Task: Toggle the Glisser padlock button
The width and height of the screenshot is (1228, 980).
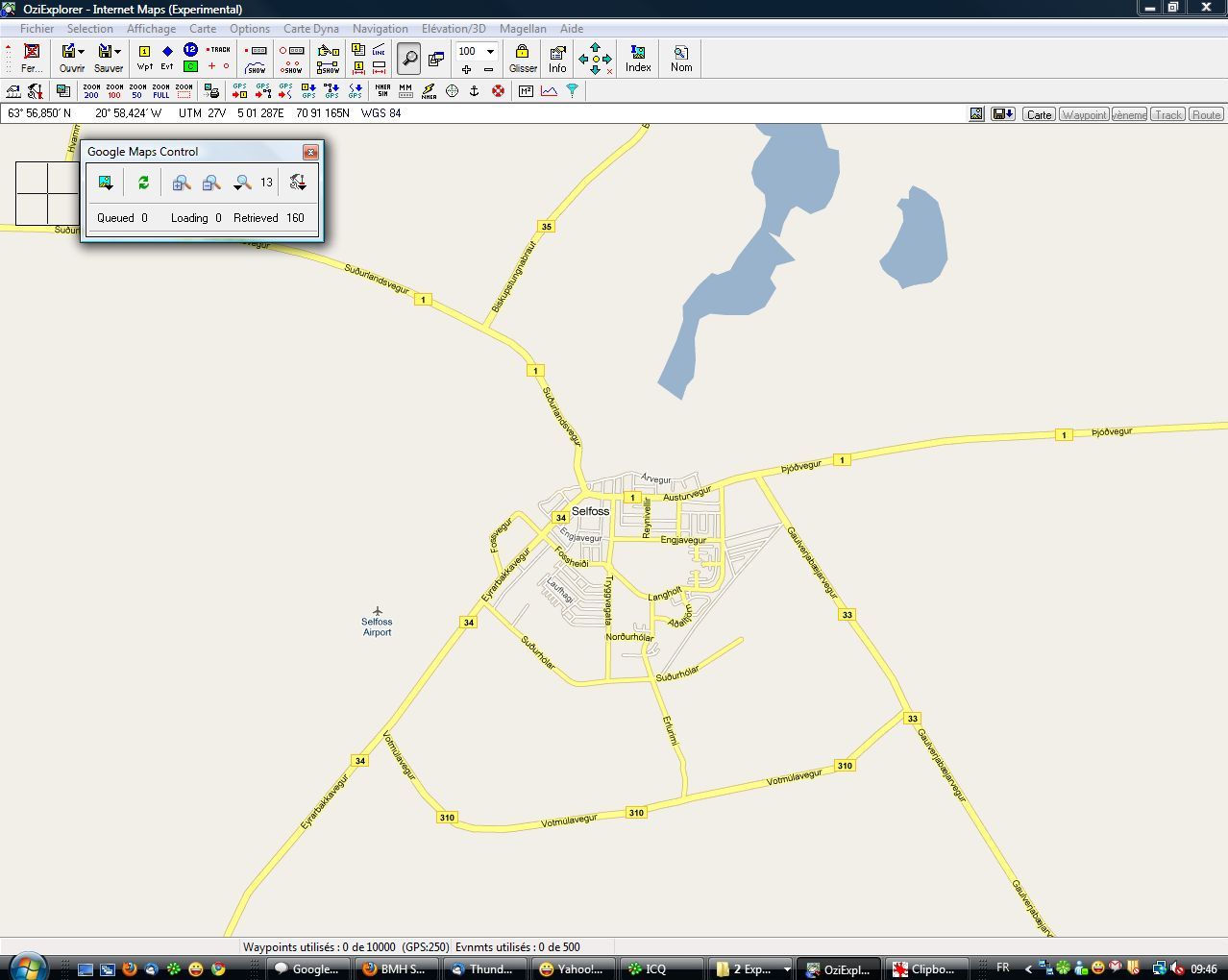Action: pos(523,58)
